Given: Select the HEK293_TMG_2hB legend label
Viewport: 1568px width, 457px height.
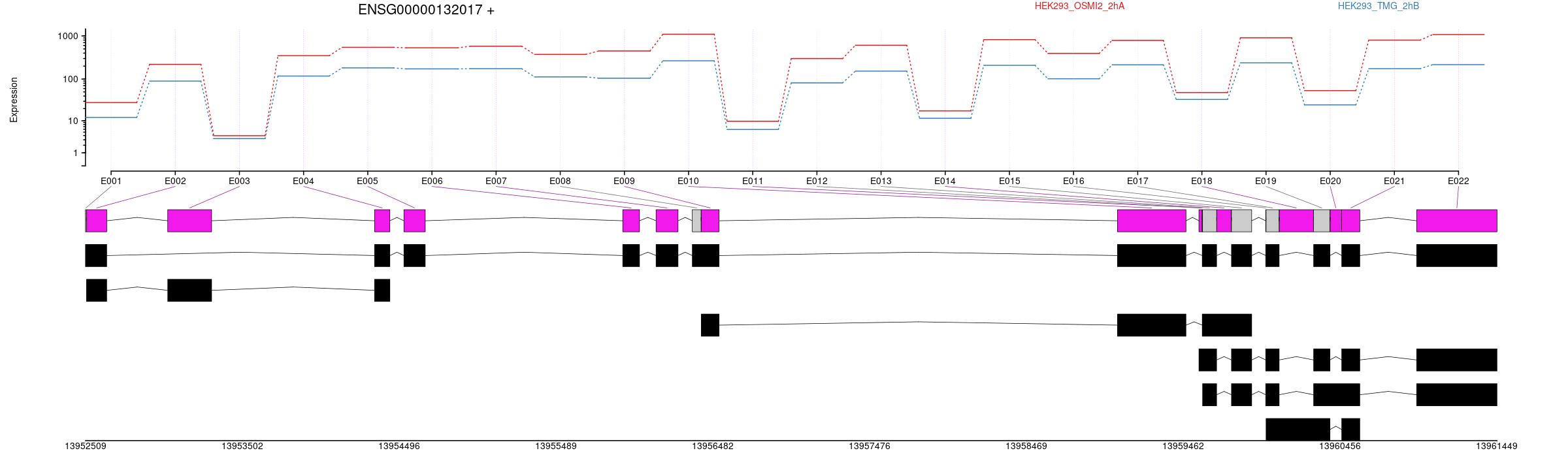Looking at the screenshot, I should click(1379, 6).
